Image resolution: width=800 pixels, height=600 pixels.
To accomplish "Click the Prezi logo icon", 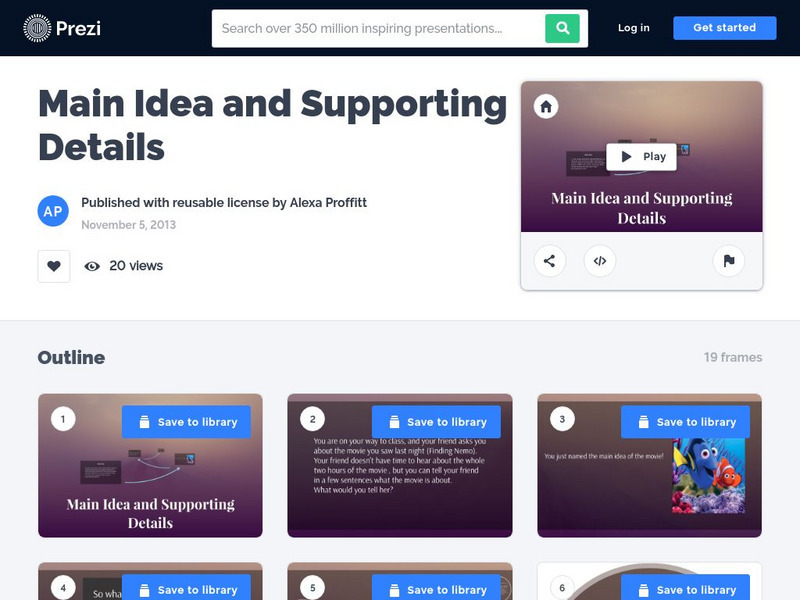I will pyautogui.click(x=37, y=28).
